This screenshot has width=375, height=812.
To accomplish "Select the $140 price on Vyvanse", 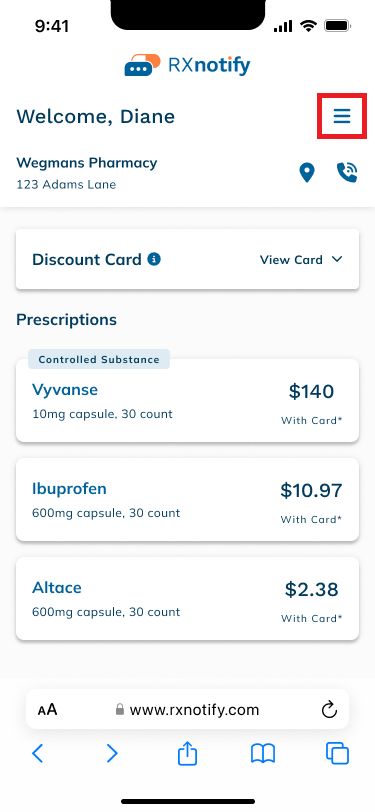I will pos(311,392).
